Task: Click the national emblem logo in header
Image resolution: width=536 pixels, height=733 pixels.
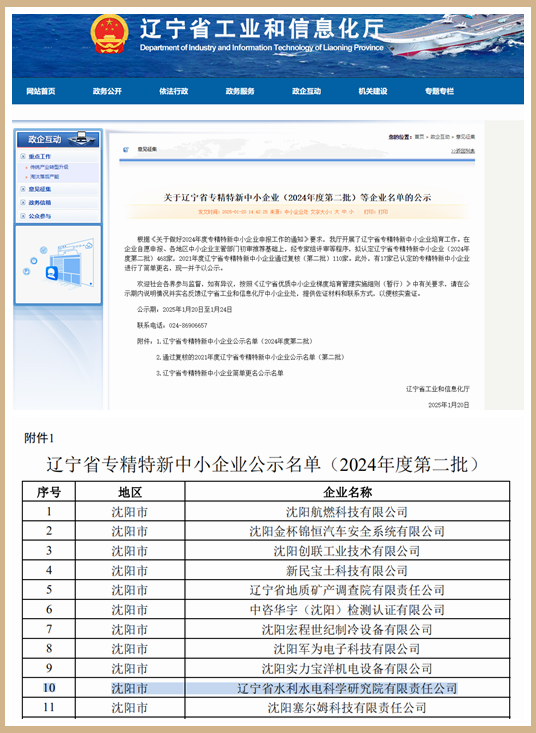Action: (x=109, y=34)
